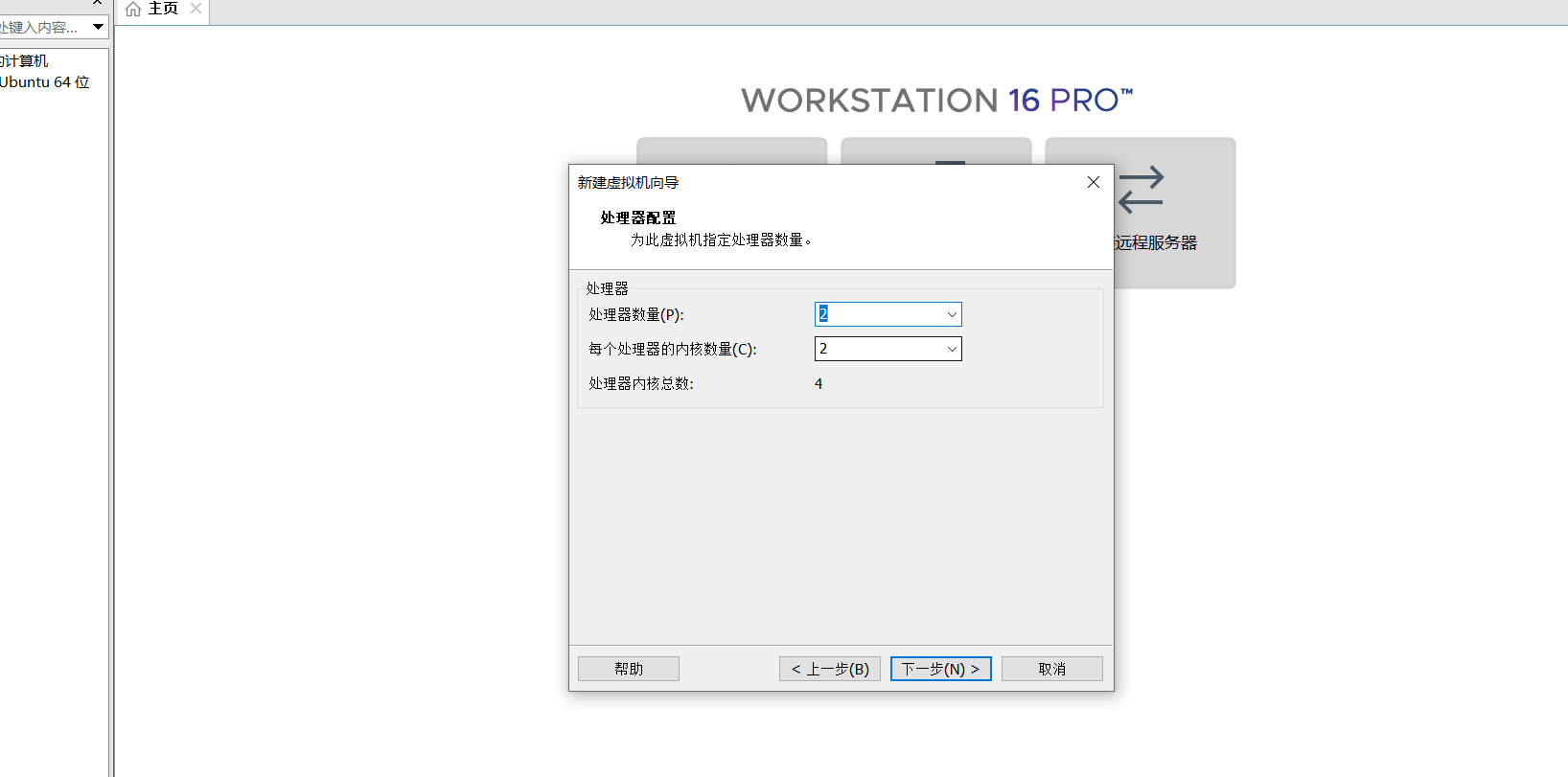Click the total processor cores value 4

pyautogui.click(x=819, y=383)
